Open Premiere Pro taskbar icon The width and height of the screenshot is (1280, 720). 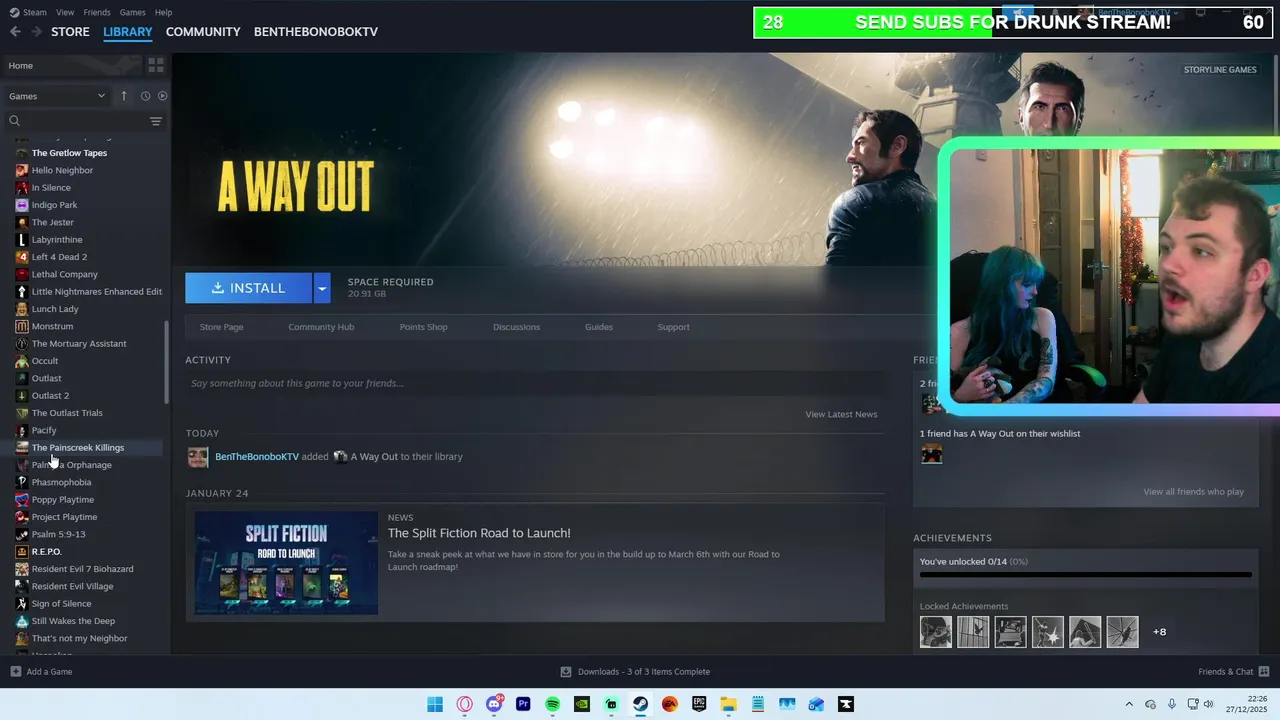pos(523,704)
